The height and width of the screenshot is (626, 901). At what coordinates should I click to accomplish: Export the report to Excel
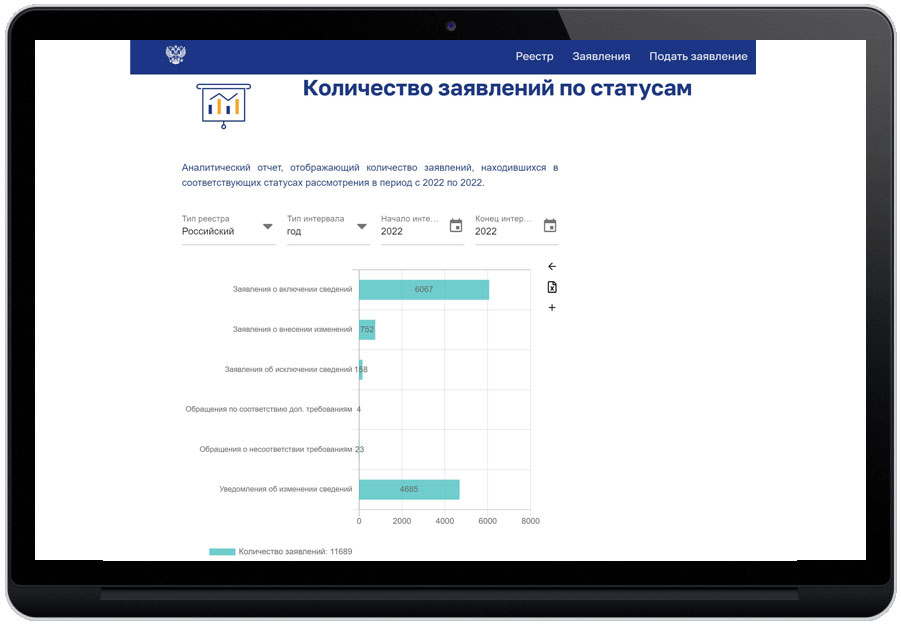[552, 287]
